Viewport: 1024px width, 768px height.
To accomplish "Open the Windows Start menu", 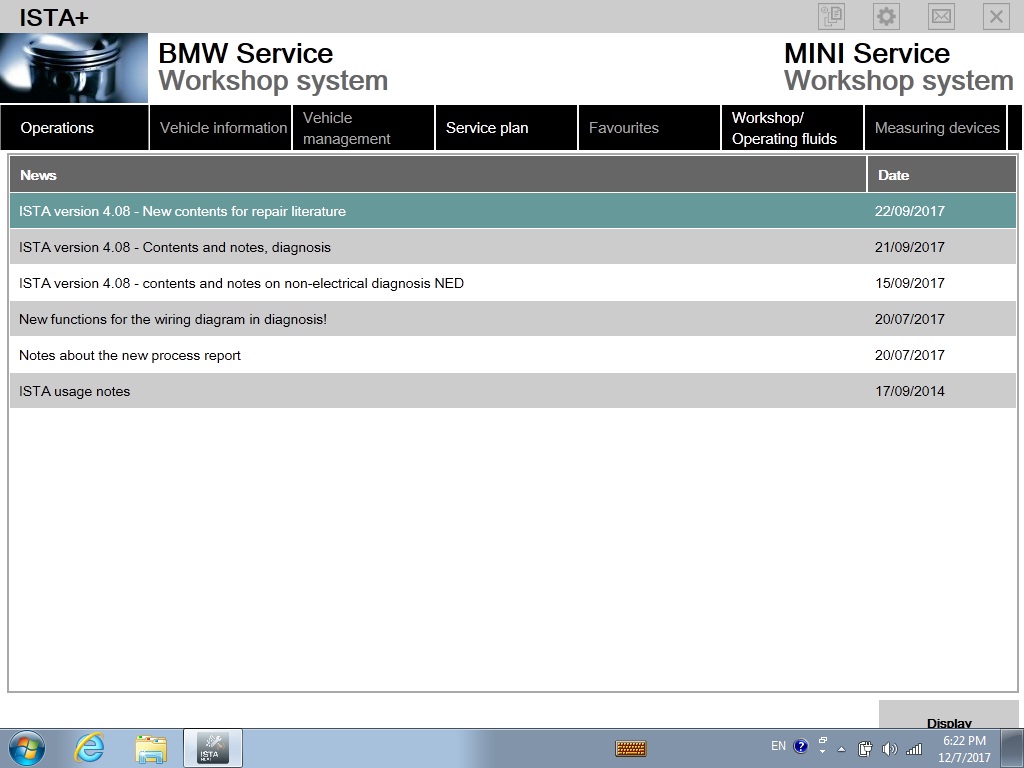I will (x=27, y=748).
